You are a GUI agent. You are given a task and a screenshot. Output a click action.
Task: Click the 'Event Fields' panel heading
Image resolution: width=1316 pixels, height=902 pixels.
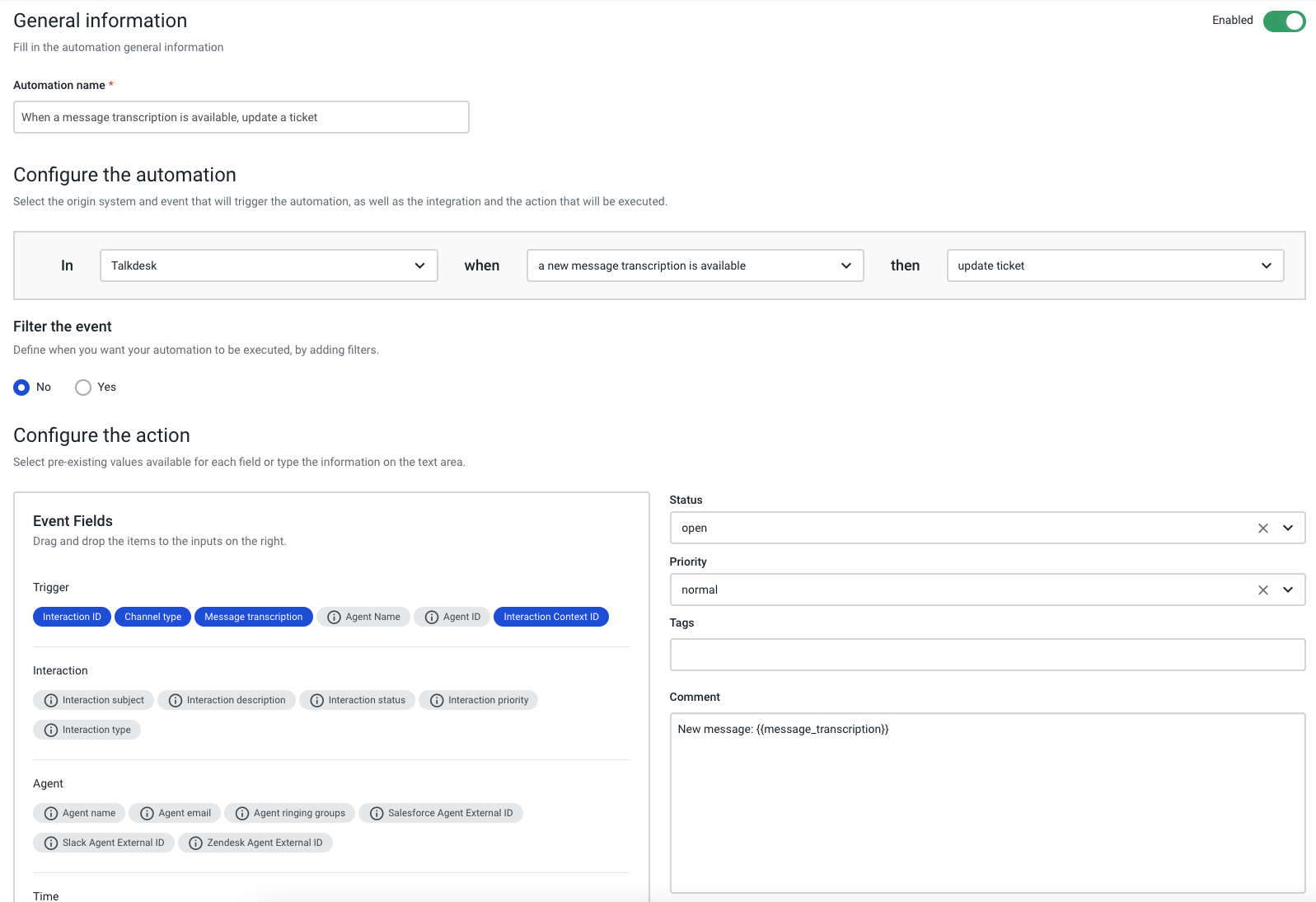[73, 521]
